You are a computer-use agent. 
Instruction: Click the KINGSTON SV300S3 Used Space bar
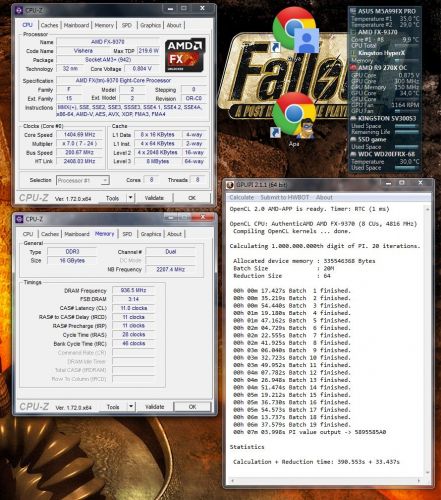(407, 126)
